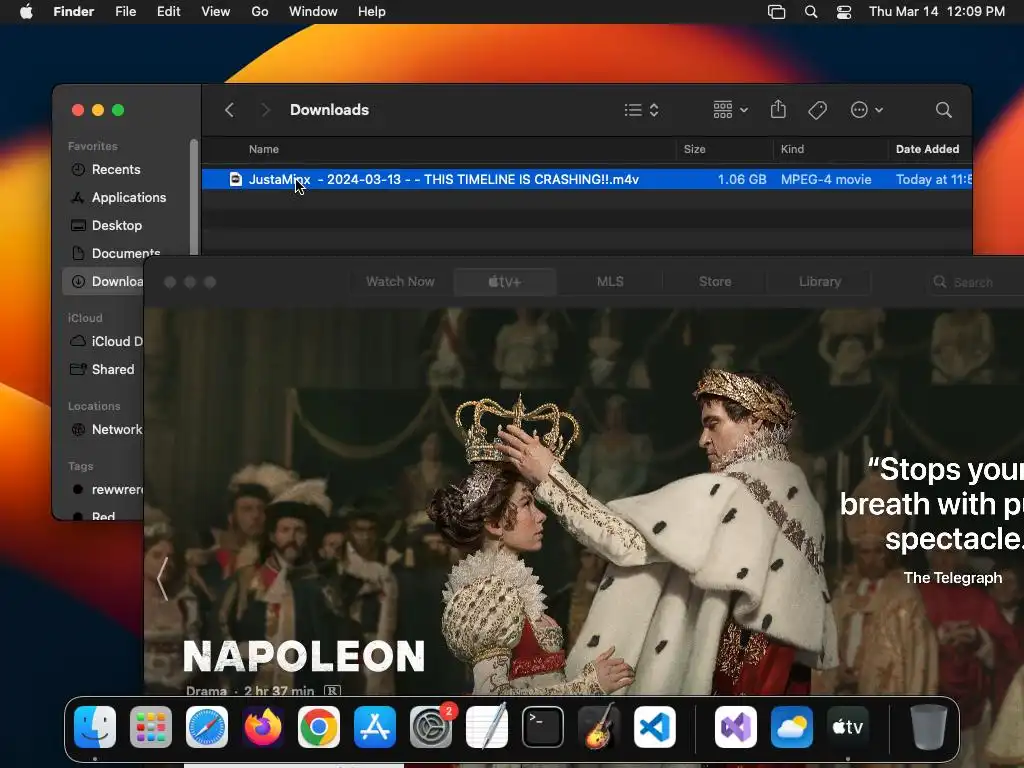Select Applications in Finder sidebar
1024x768 pixels.
point(129,197)
